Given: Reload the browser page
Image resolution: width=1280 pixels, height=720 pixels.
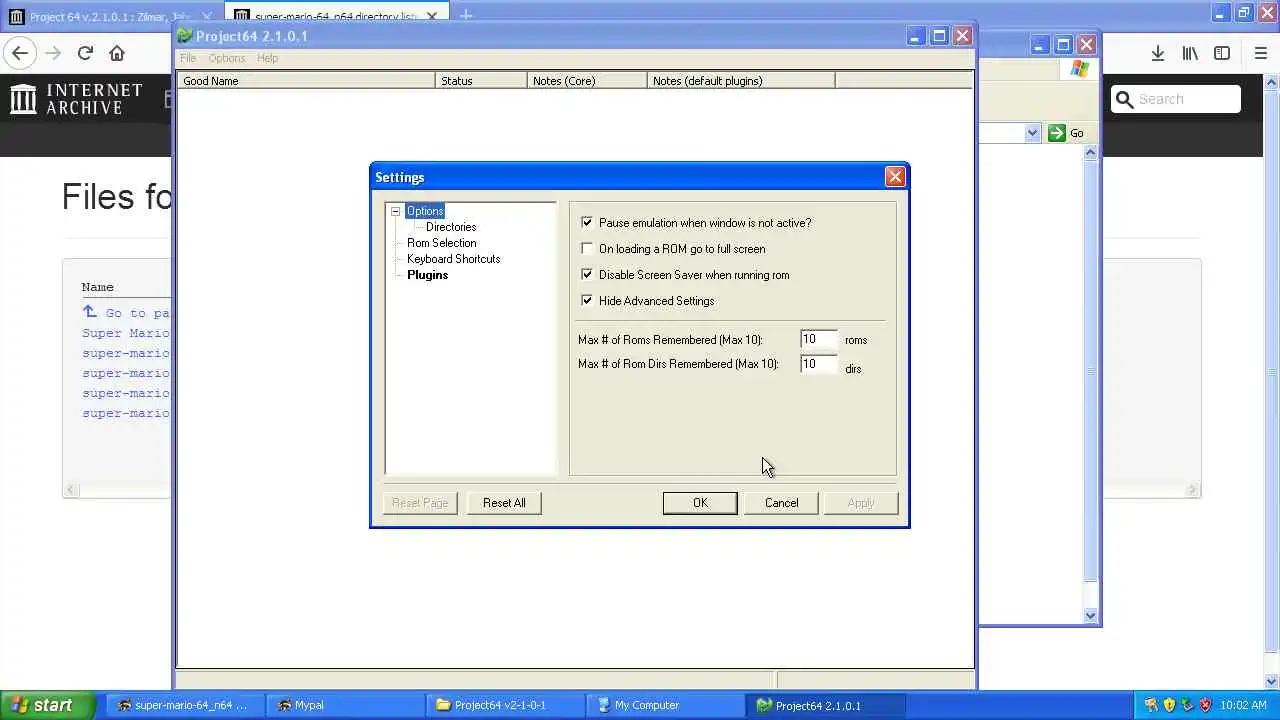Looking at the screenshot, I should (85, 53).
